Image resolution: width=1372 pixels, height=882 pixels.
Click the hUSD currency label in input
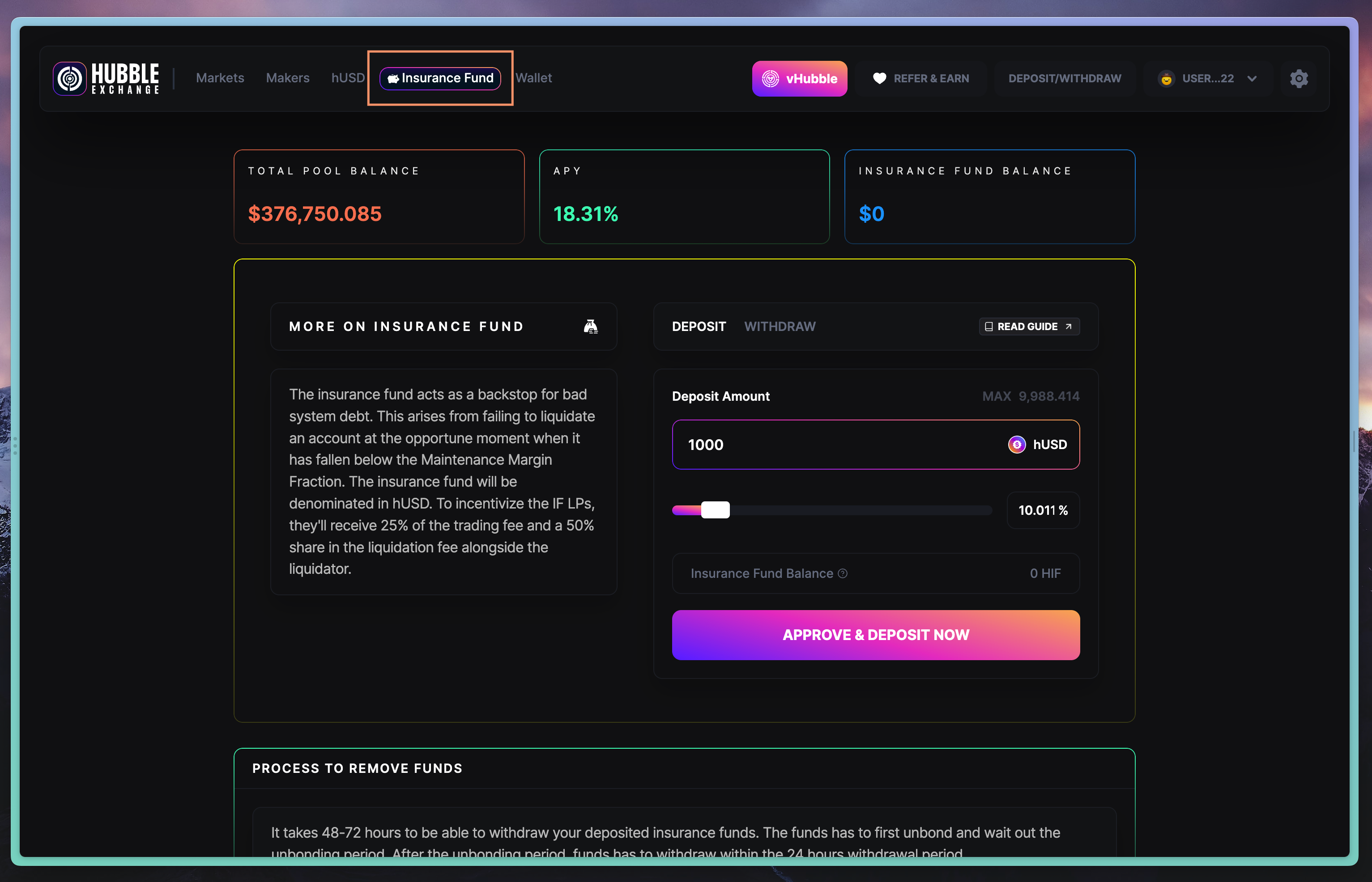[1049, 445]
